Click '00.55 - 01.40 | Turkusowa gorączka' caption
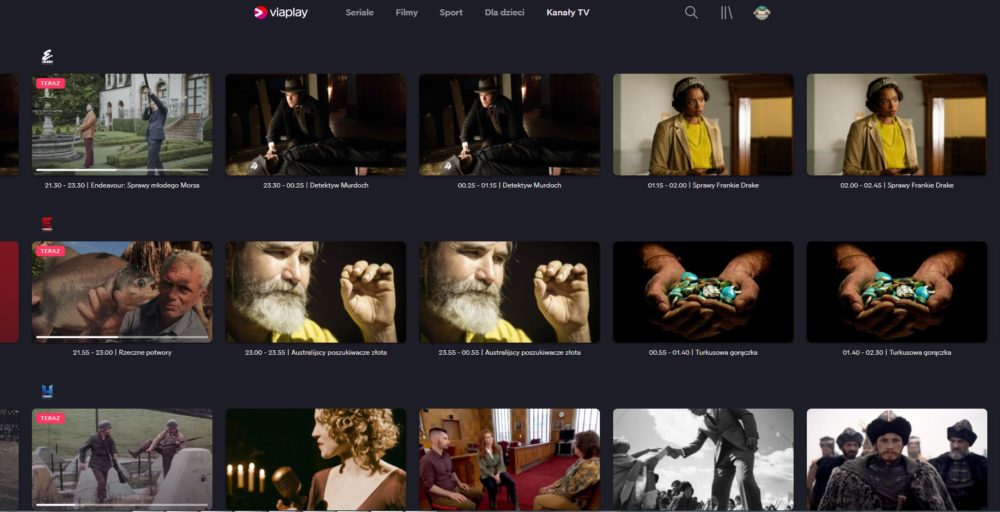Screen dimensions: 1000x512 point(703,353)
